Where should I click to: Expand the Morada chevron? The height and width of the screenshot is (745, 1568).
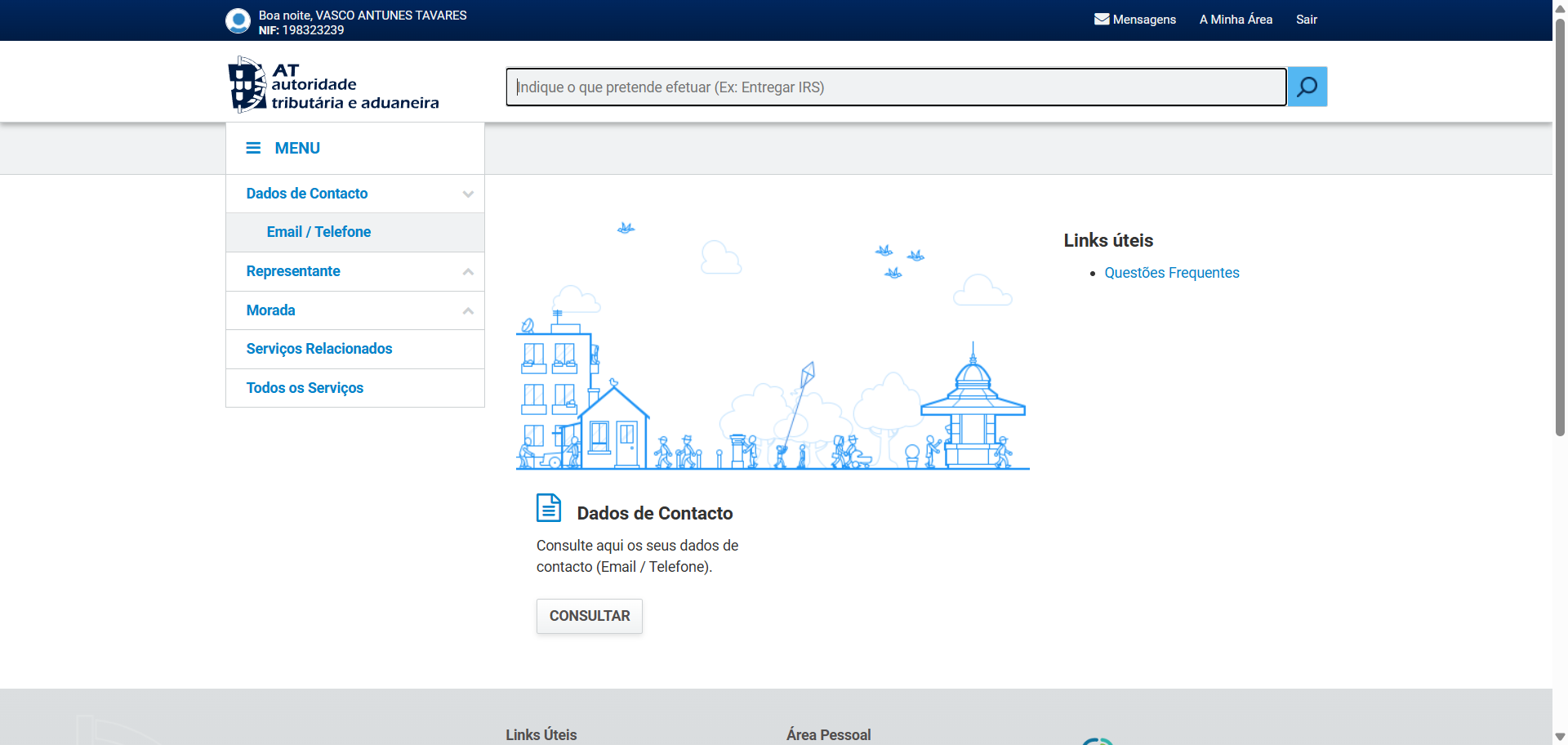click(468, 311)
